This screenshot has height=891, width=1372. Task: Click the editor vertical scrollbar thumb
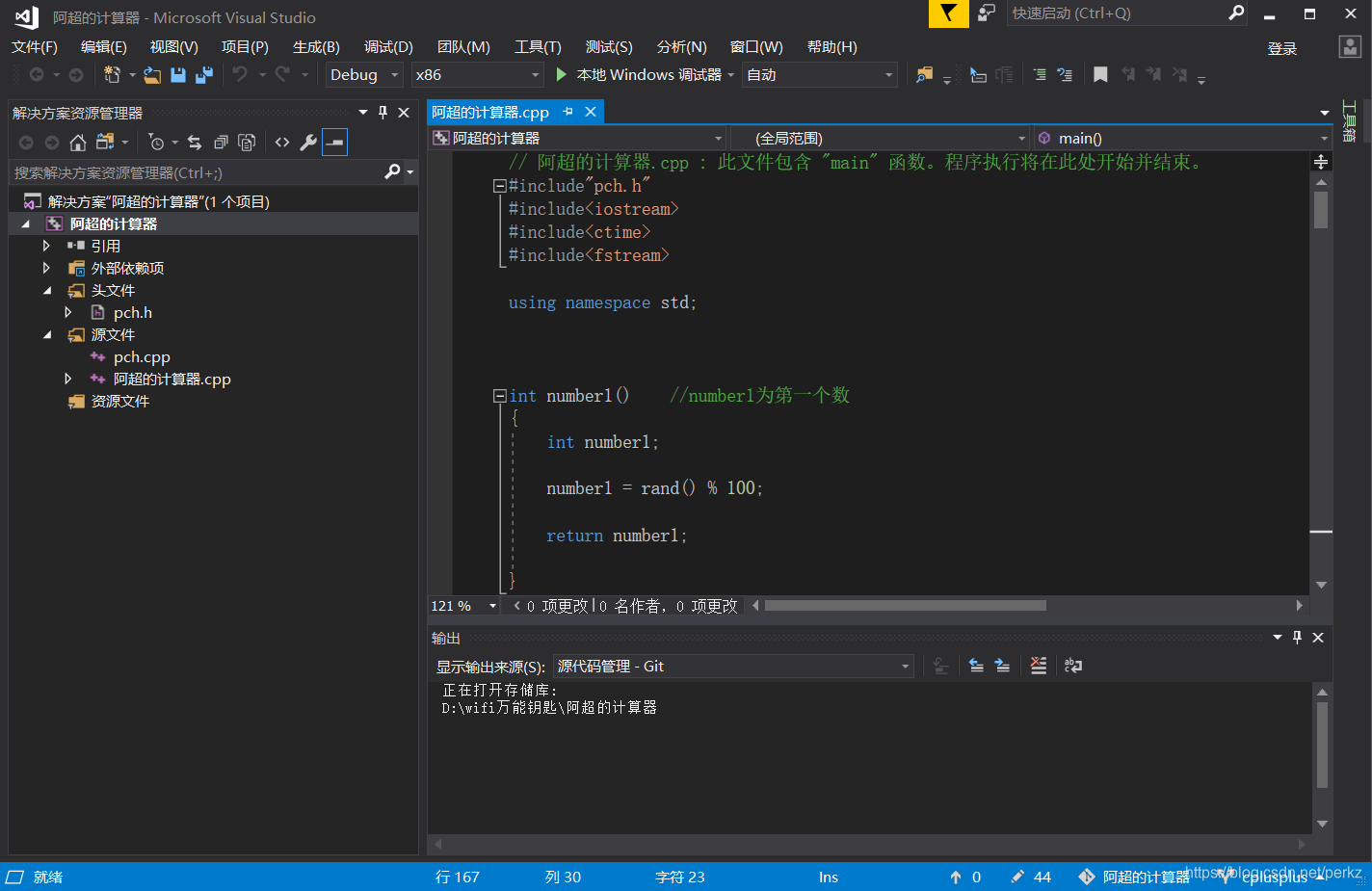pyautogui.click(x=1321, y=209)
